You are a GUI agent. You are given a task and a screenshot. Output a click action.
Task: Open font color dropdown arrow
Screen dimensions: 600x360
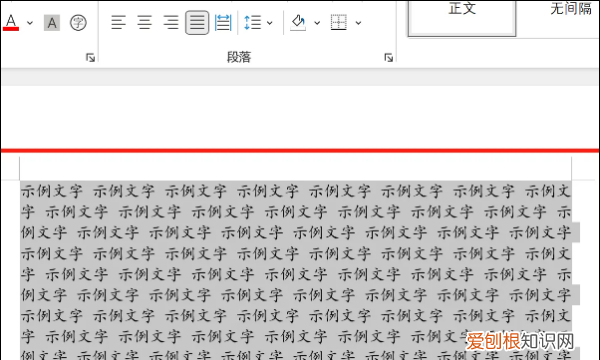[x=30, y=23]
